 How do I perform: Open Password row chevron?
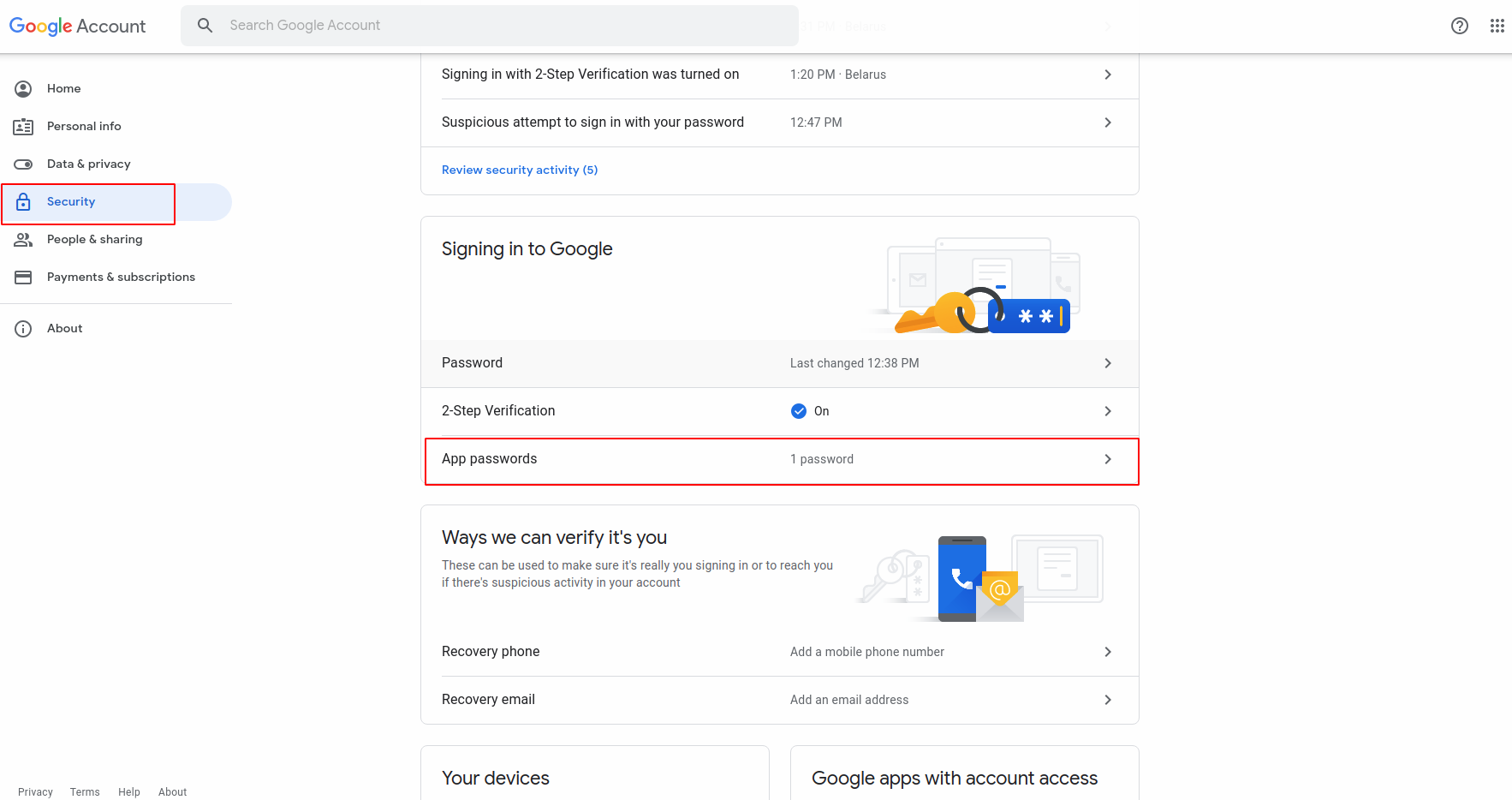coord(1108,363)
